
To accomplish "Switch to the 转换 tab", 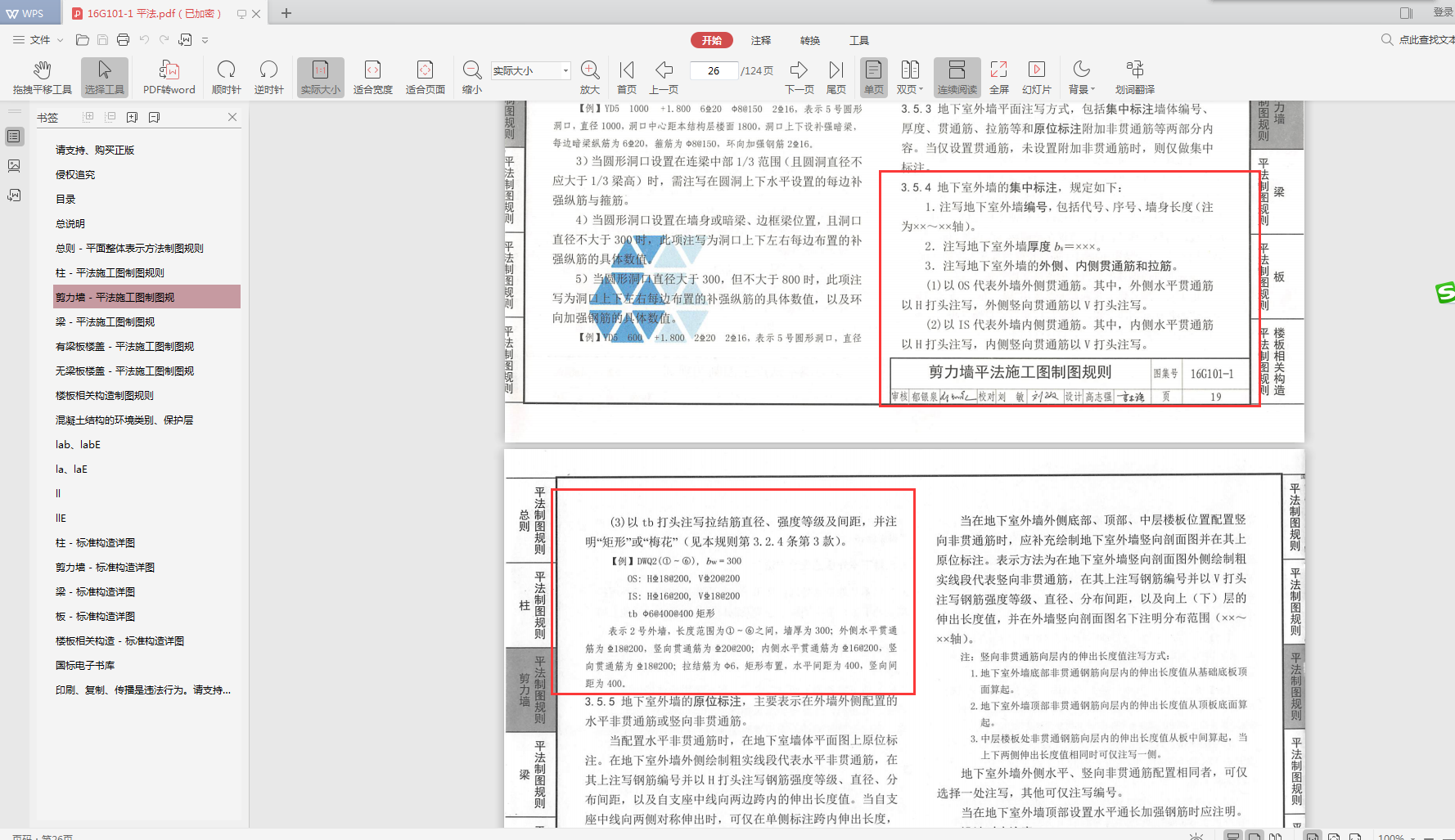I will point(810,40).
